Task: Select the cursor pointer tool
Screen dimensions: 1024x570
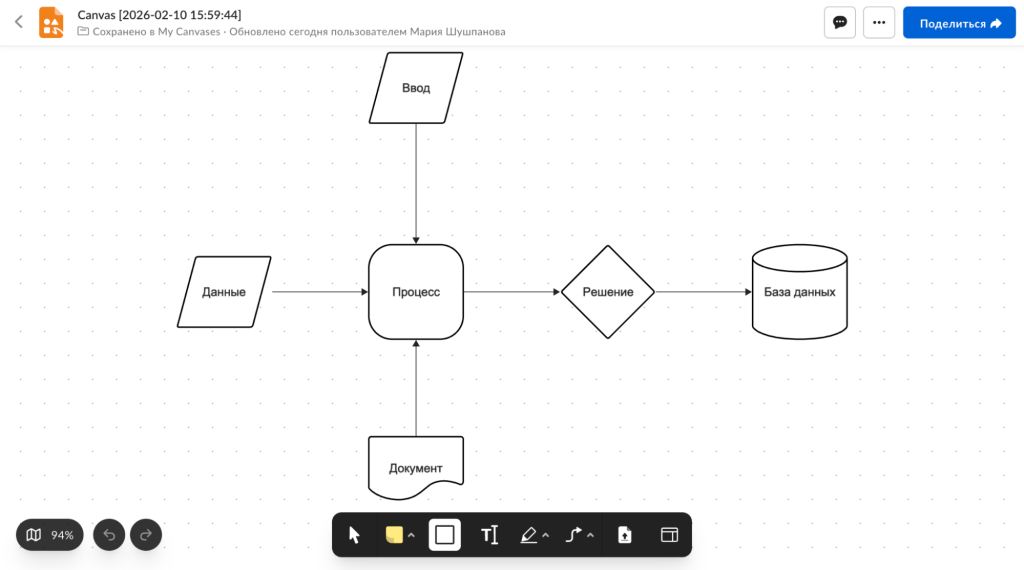Action: coord(354,535)
